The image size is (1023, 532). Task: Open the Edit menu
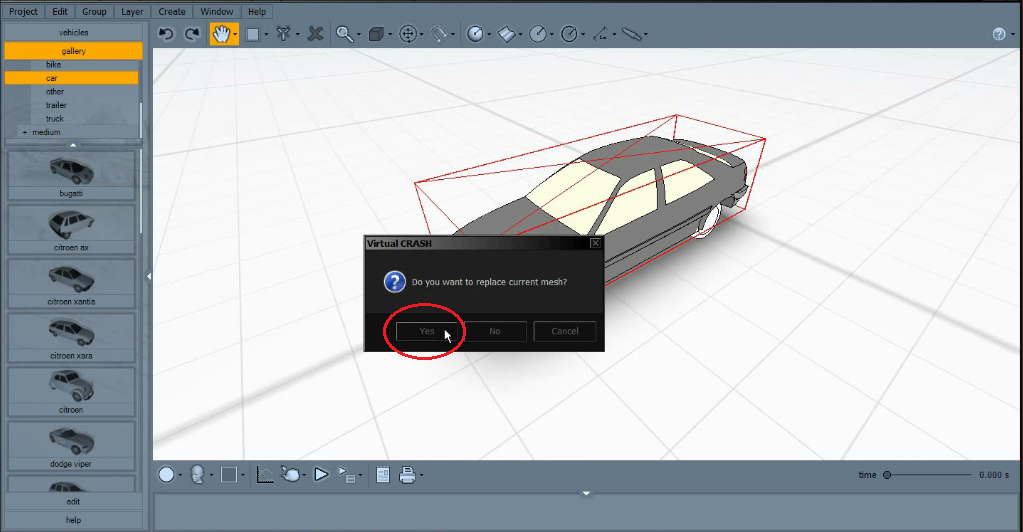click(x=60, y=12)
